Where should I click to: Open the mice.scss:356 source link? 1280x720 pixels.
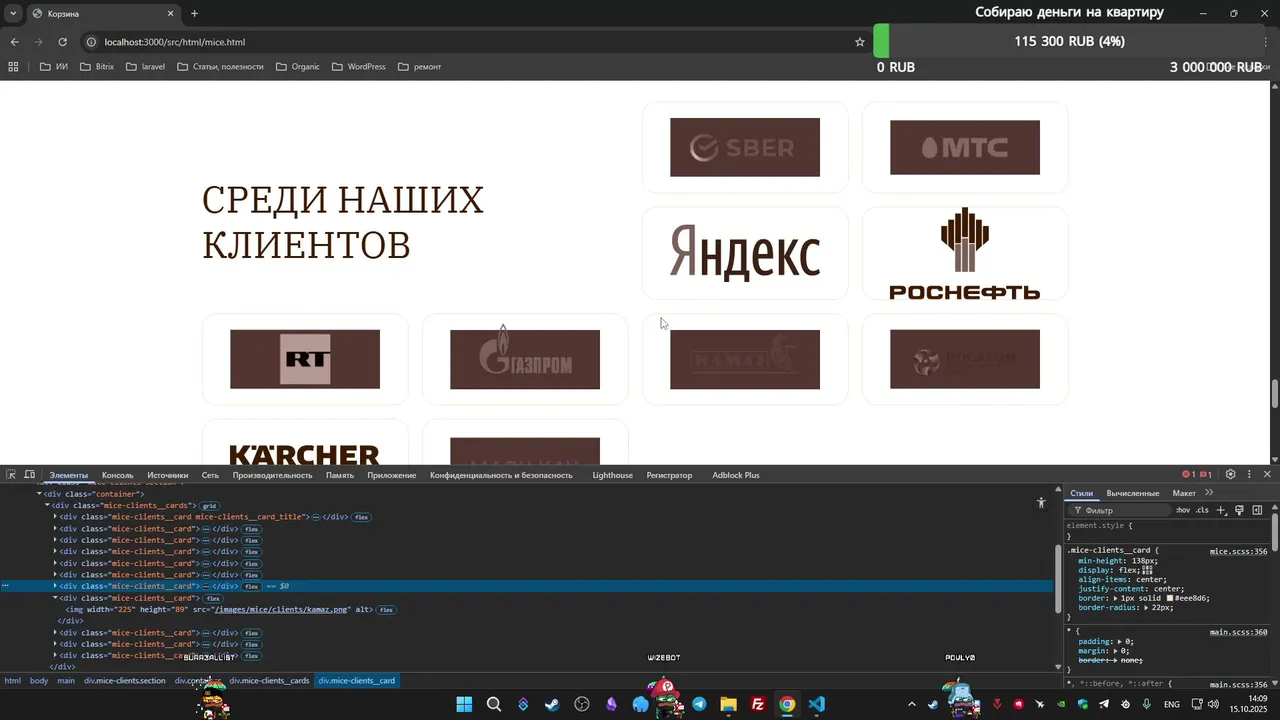pyautogui.click(x=1238, y=551)
